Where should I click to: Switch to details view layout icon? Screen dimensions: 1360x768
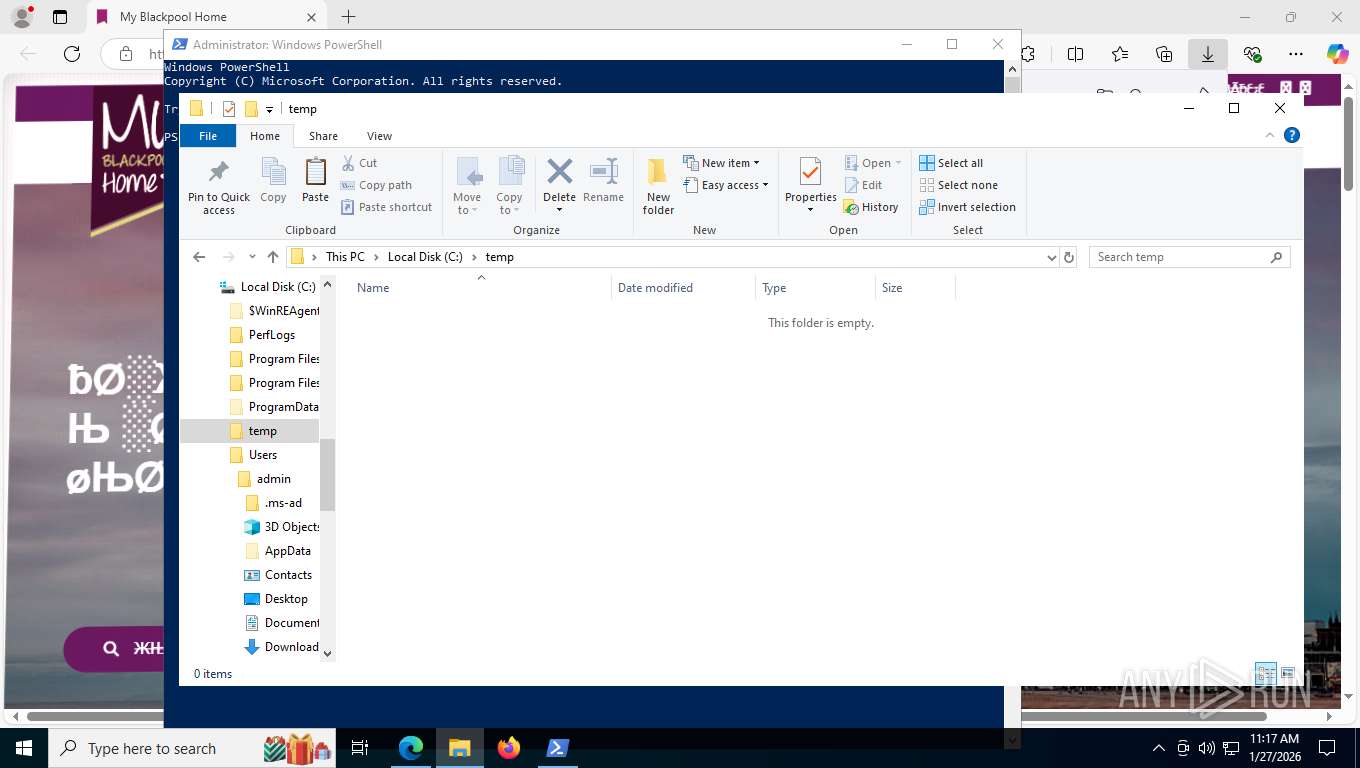(1265, 673)
